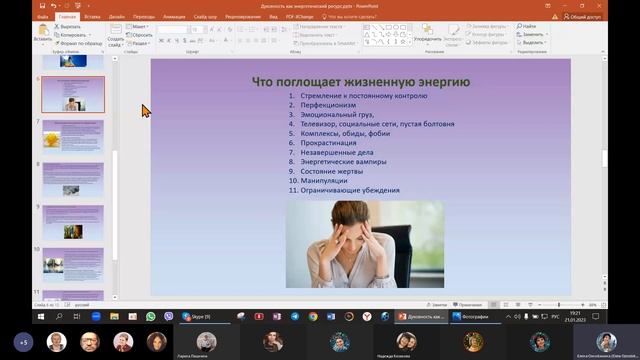Open the Макет layout dropdown

pos(138,27)
